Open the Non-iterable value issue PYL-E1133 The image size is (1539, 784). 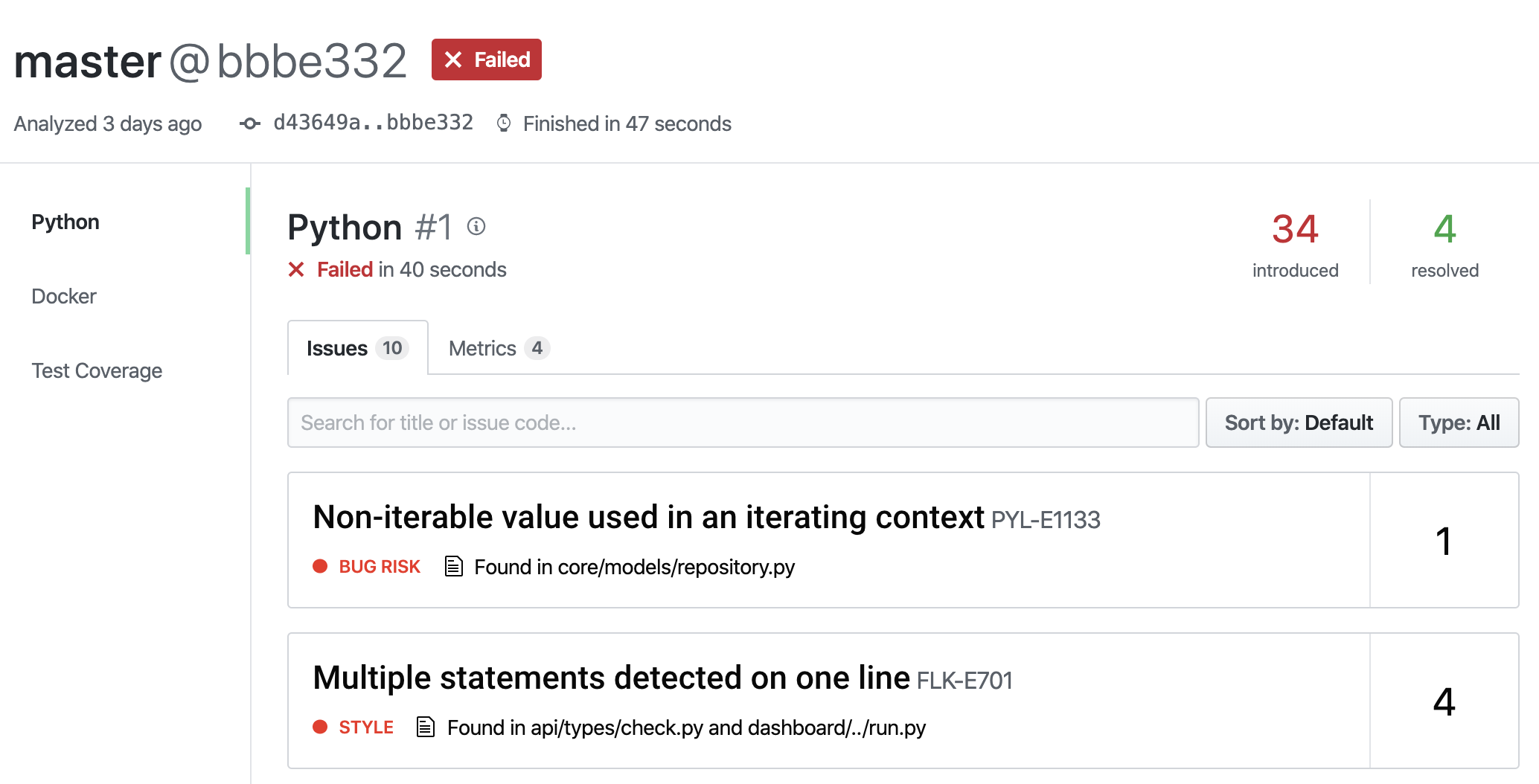(648, 518)
